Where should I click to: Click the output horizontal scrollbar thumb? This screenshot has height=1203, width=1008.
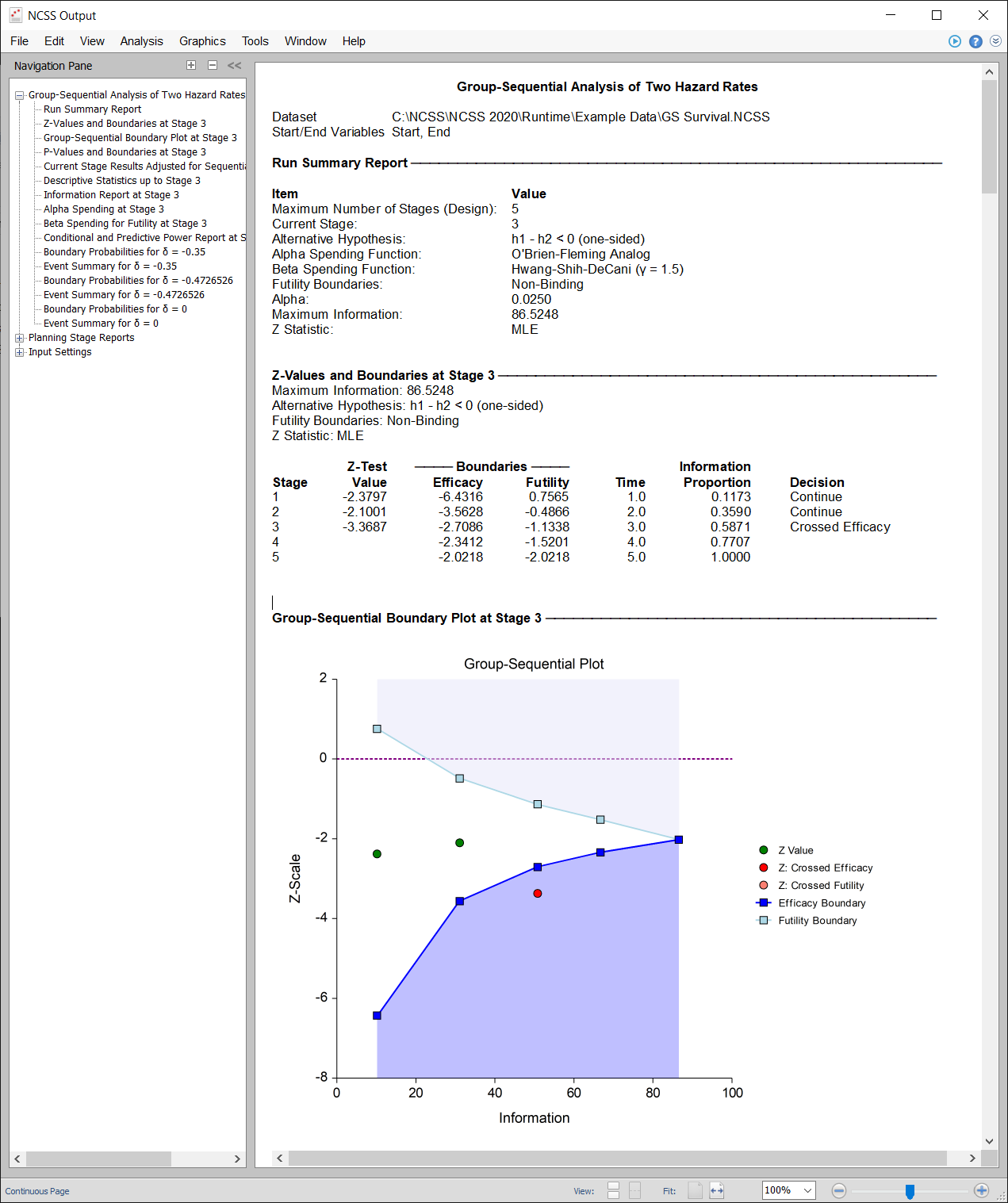click(618, 1159)
